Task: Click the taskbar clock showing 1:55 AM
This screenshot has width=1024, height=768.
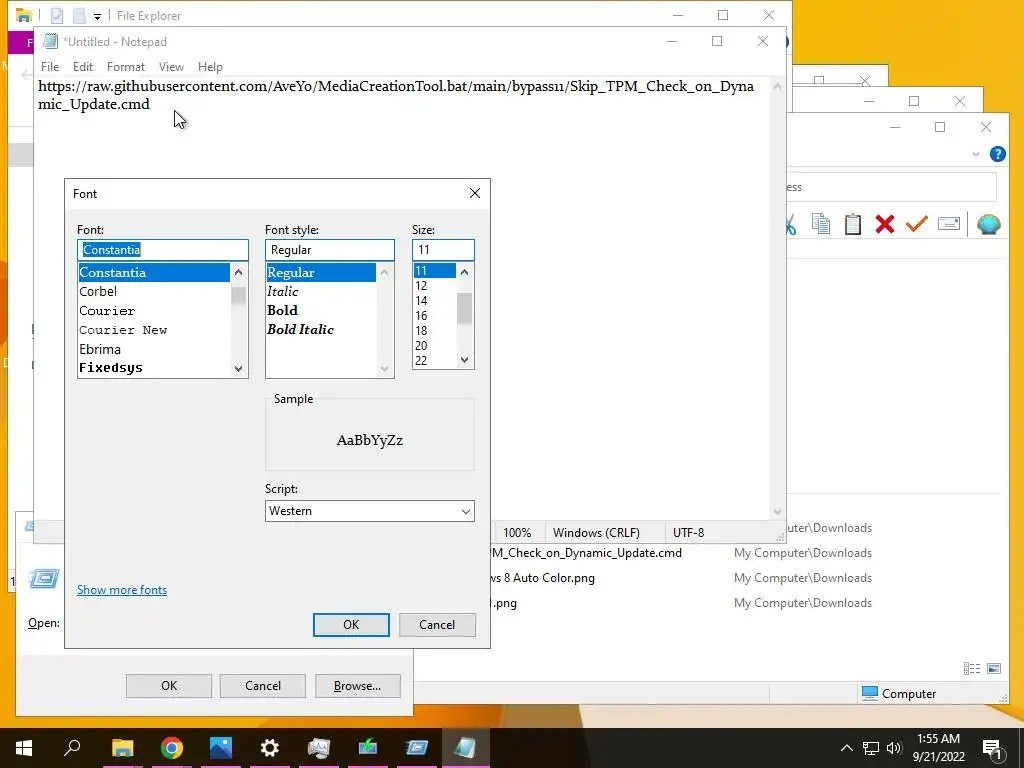Action: click(938, 748)
